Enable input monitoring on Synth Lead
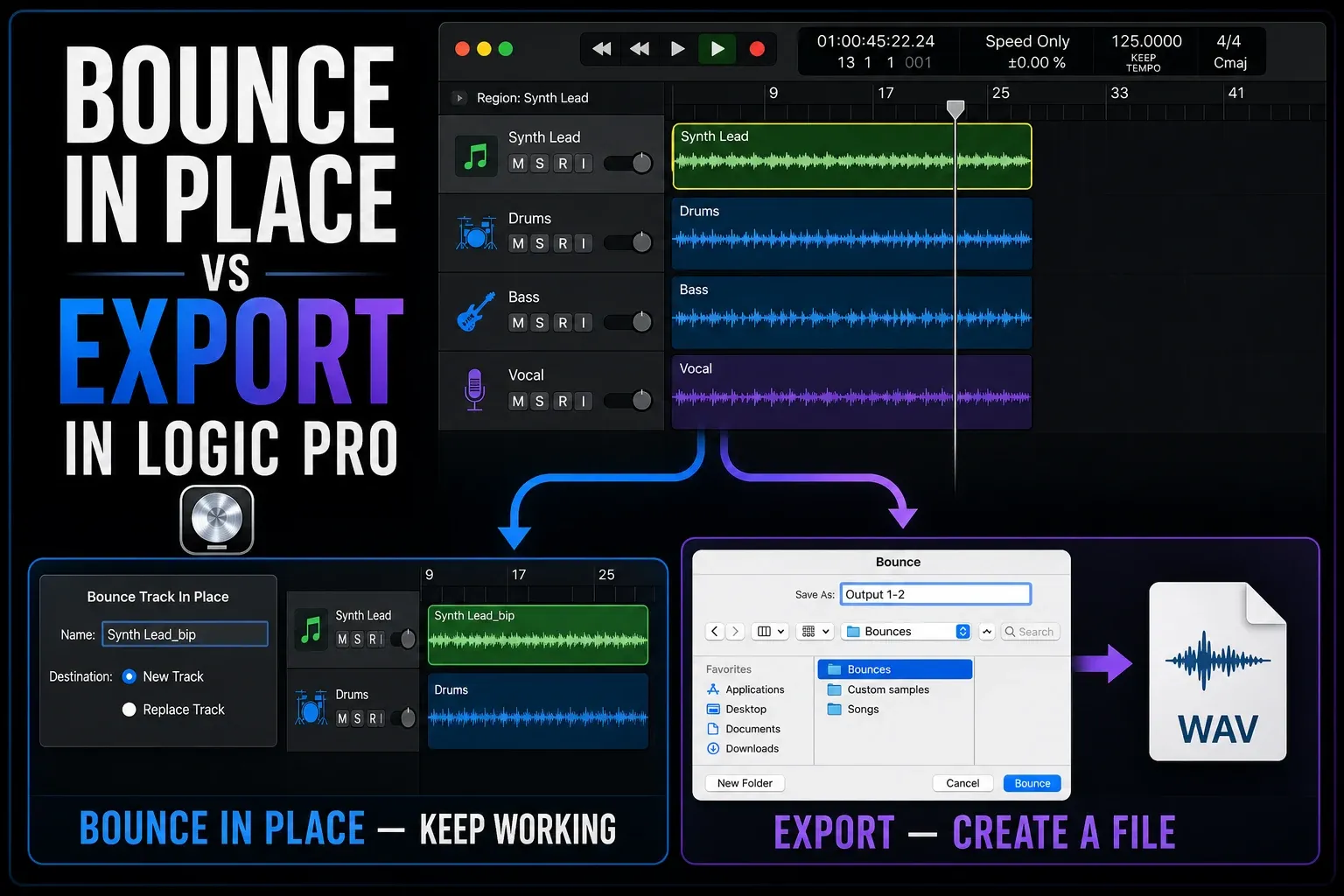Image resolution: width=1344 pixels, height=896 pixels. [x=584, y=164]
